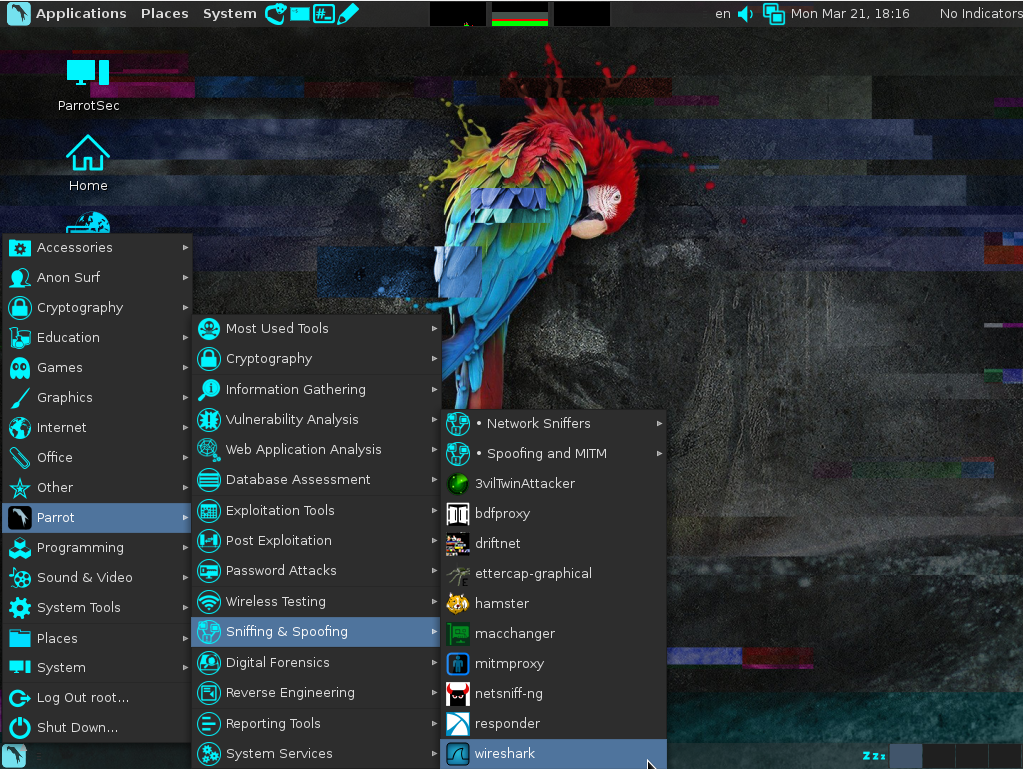Image resolution: width=1023 pixels, height=769 pixels.
Task: Click the Cryptography lock icon in Parrot submenu
Action: tap(209, 359)
